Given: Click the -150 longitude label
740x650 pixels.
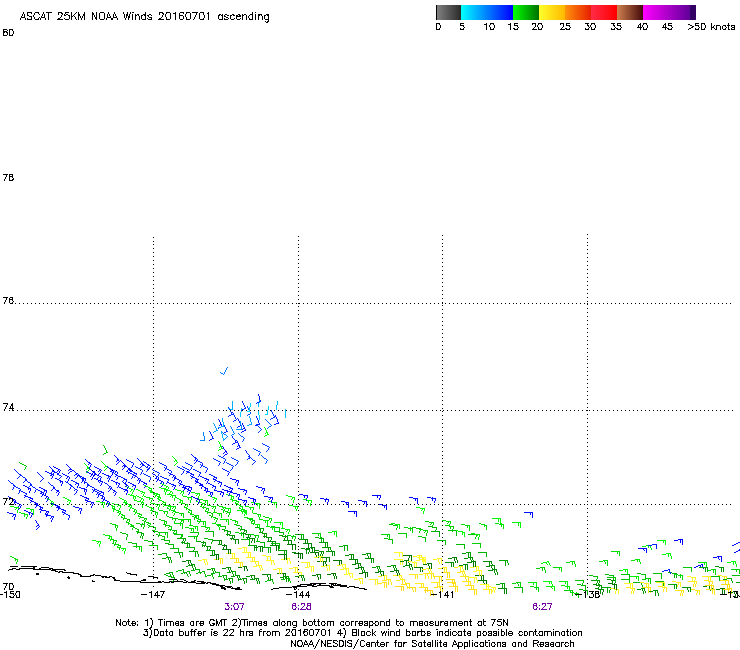Looking at the screenshot, I should 10,594.
